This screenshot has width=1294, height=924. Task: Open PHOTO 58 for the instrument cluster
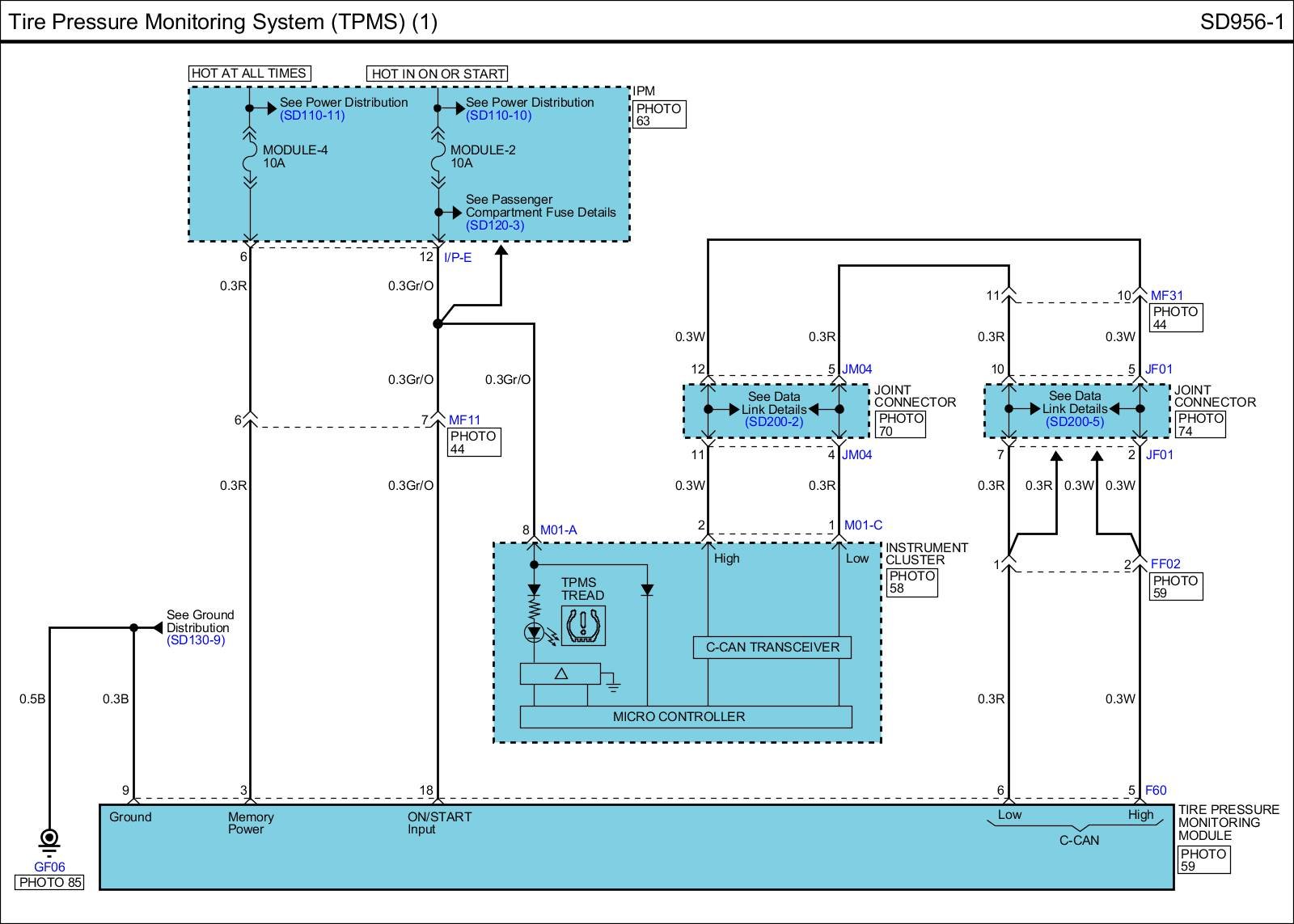tap(911, 582)
